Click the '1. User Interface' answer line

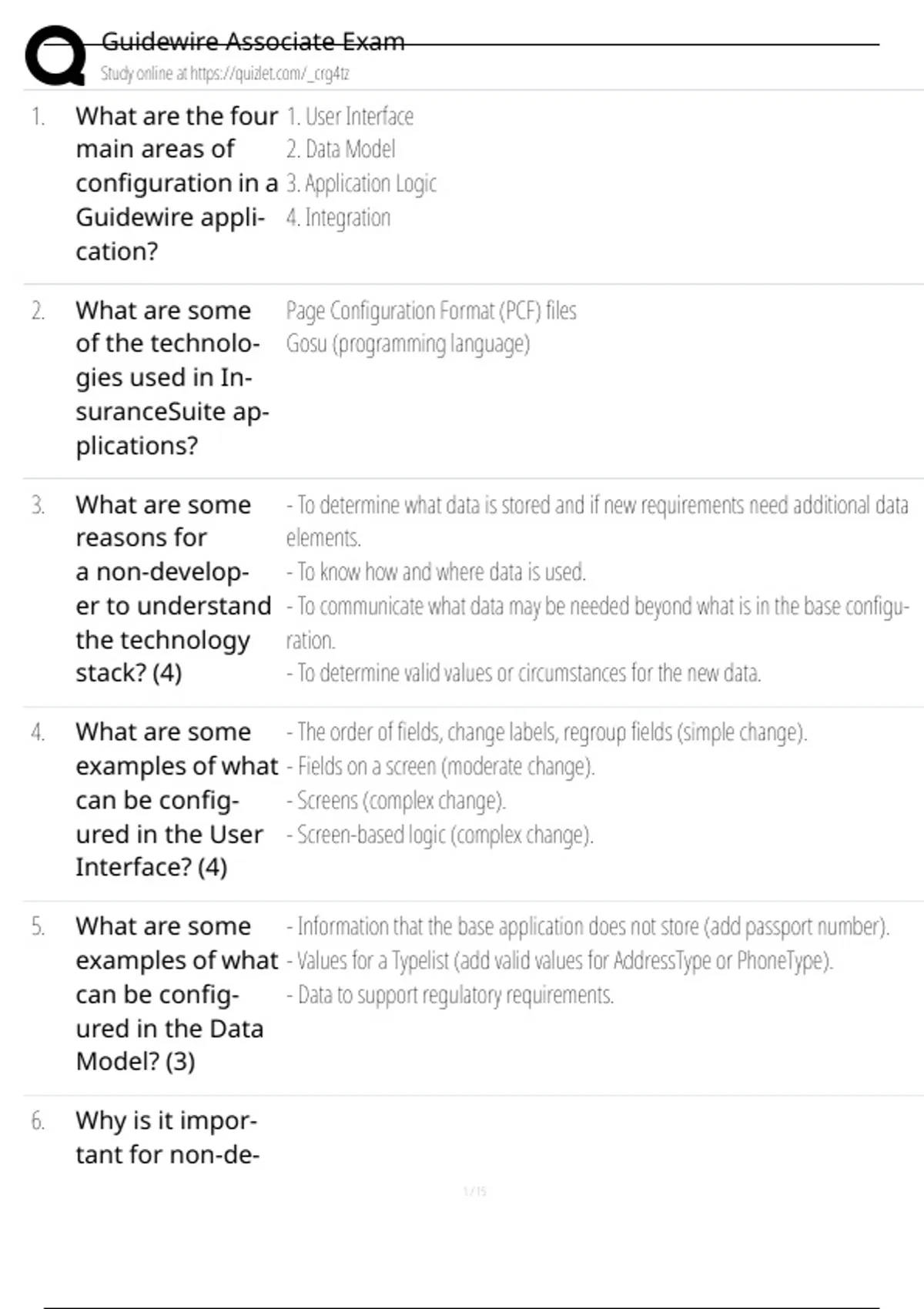pos(350,116)
